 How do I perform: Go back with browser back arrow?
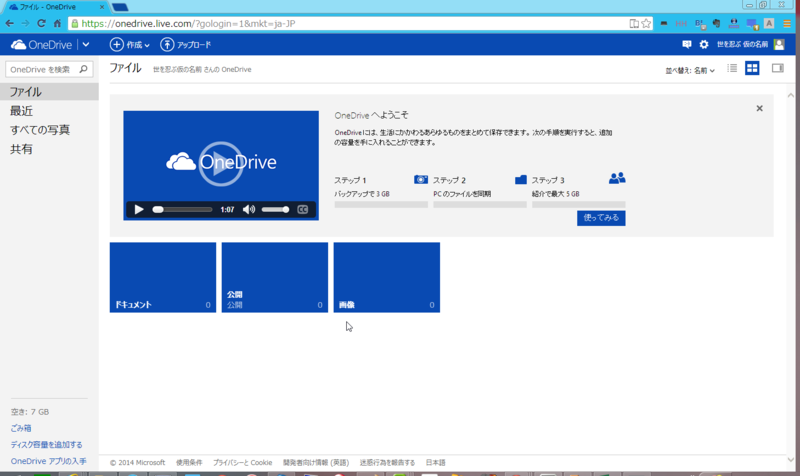pos(10,23)
